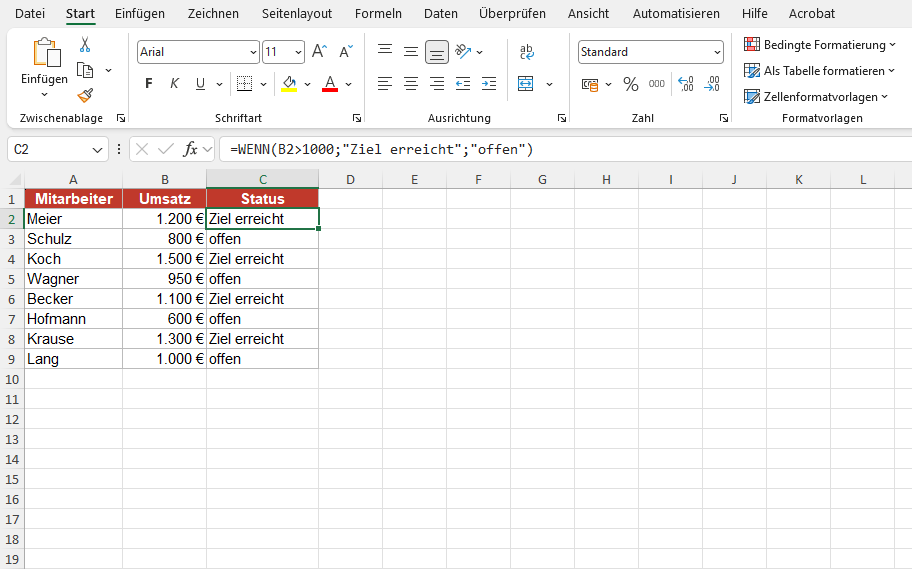Select the Format übertragen paintbrush icon

click(85, 95)
